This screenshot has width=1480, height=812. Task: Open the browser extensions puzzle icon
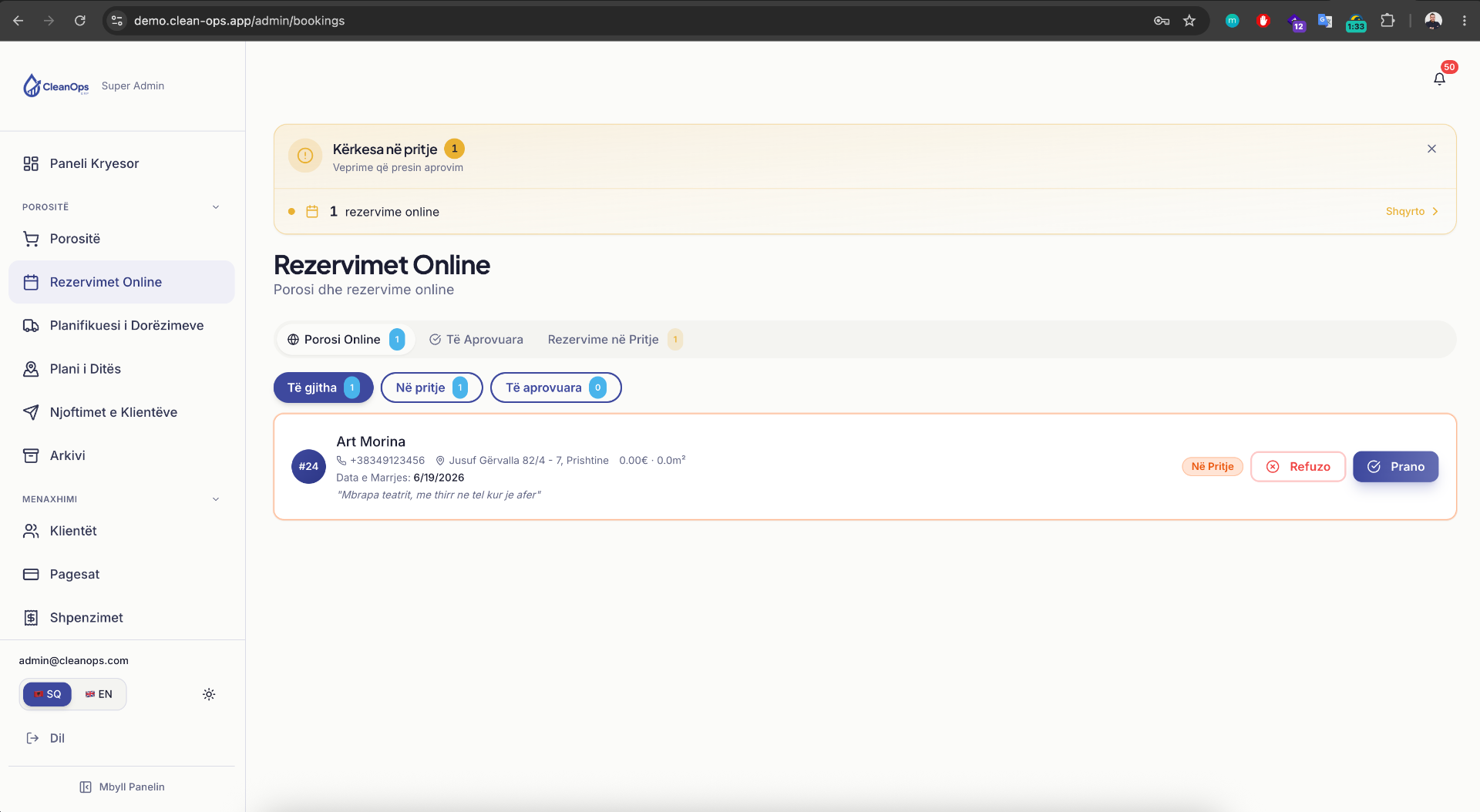pos(1387,21)
